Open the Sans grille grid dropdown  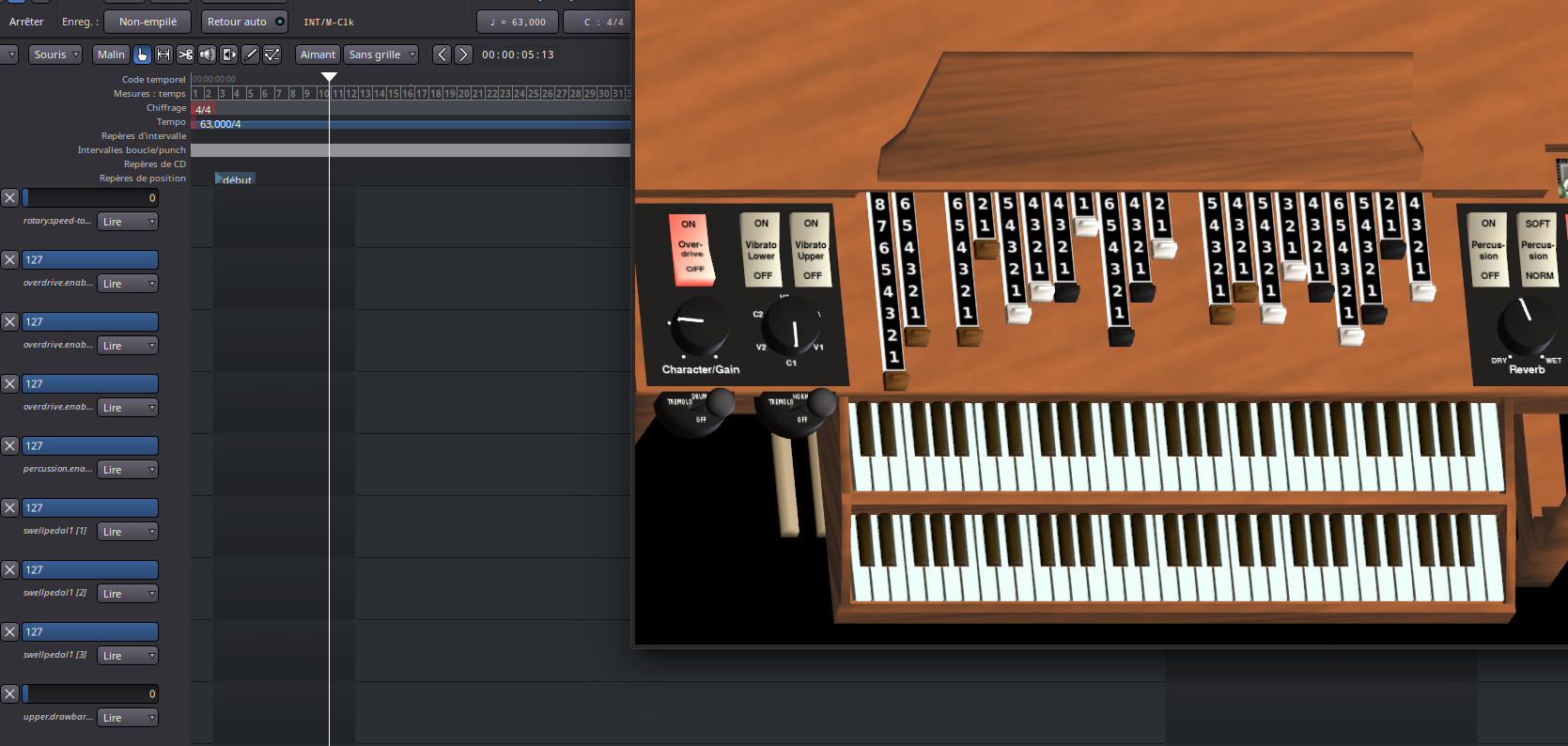(x=380, y=54)
